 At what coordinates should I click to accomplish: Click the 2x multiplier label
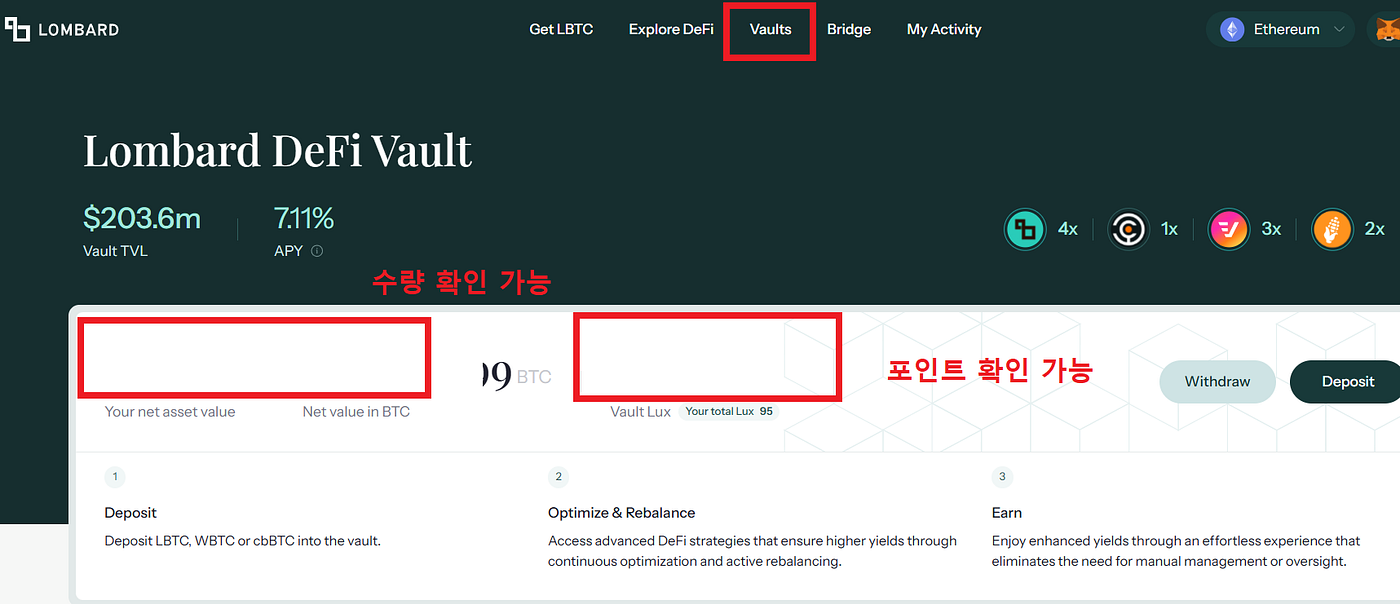1374,229
